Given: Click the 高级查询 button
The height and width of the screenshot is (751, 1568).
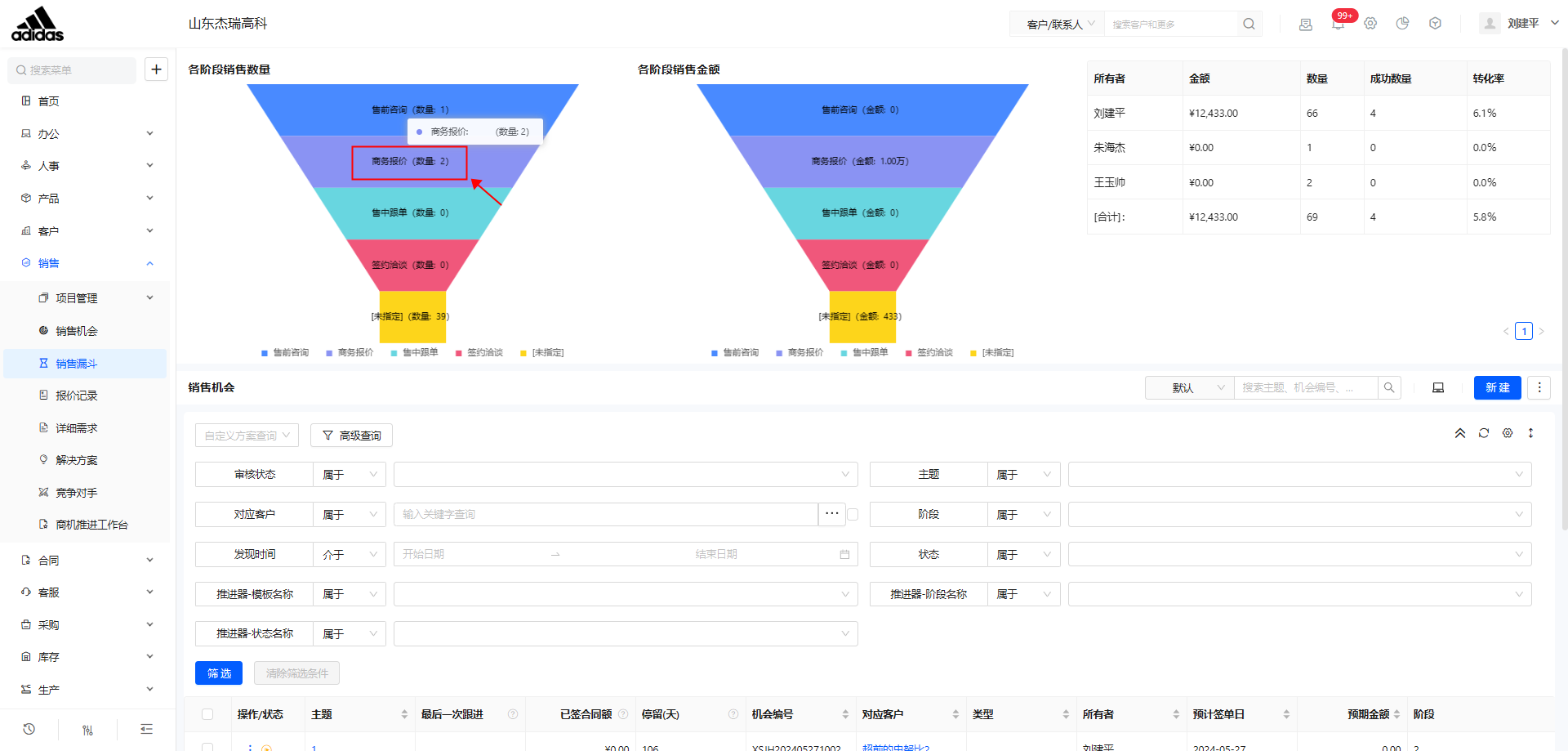Looking at the screenshot, I should pyautogui.click(x=351, y=436).
